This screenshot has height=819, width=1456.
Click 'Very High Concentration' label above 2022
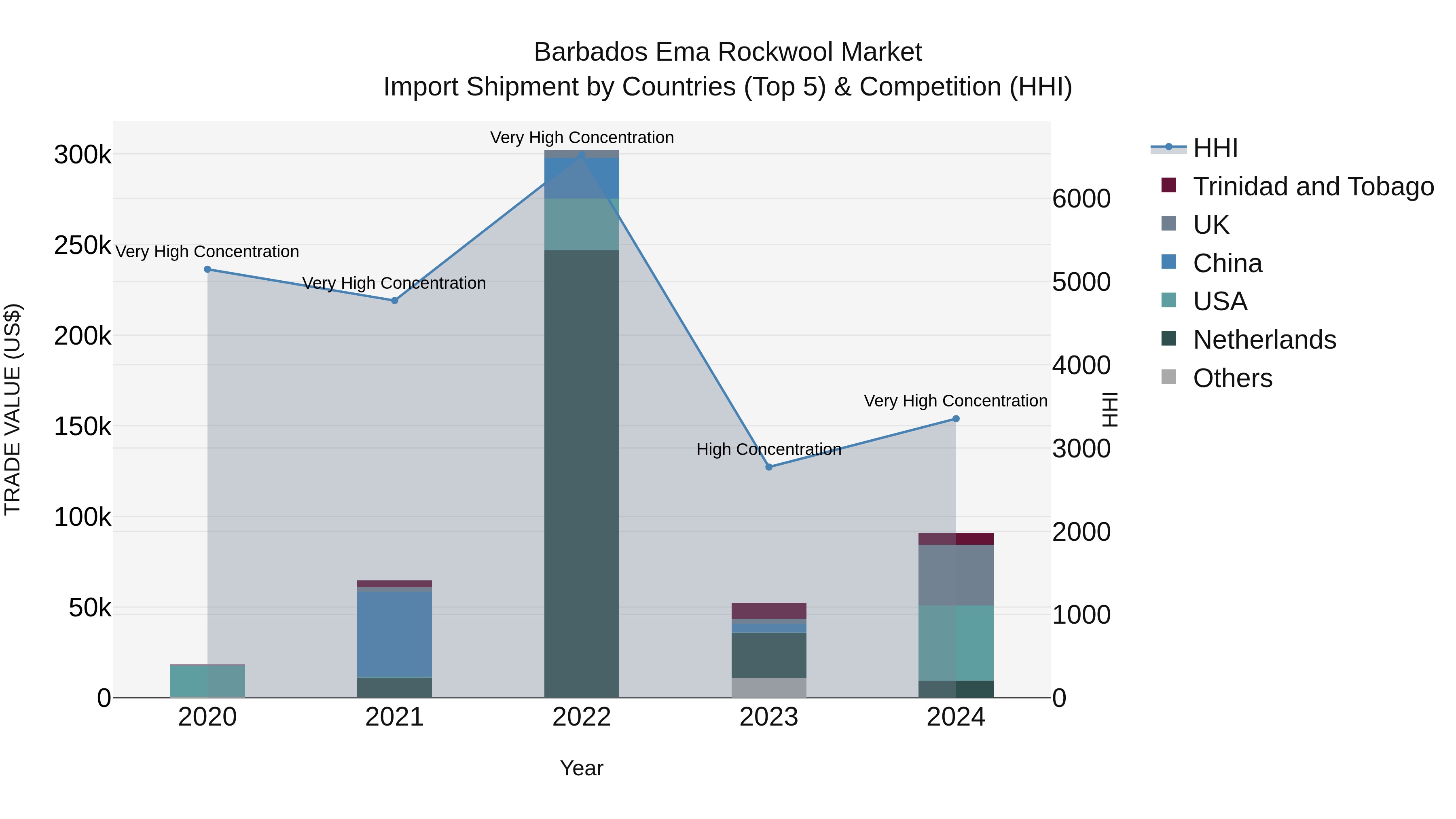click(582, 138)
